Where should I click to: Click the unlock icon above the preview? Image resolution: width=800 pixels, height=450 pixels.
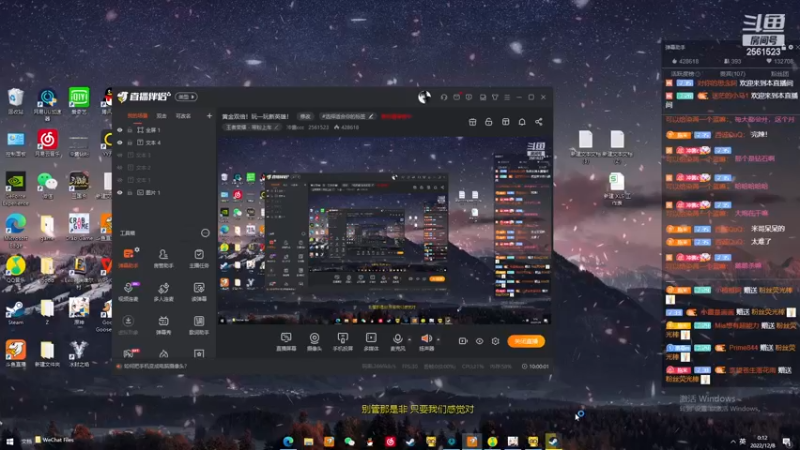coord(489,122)
